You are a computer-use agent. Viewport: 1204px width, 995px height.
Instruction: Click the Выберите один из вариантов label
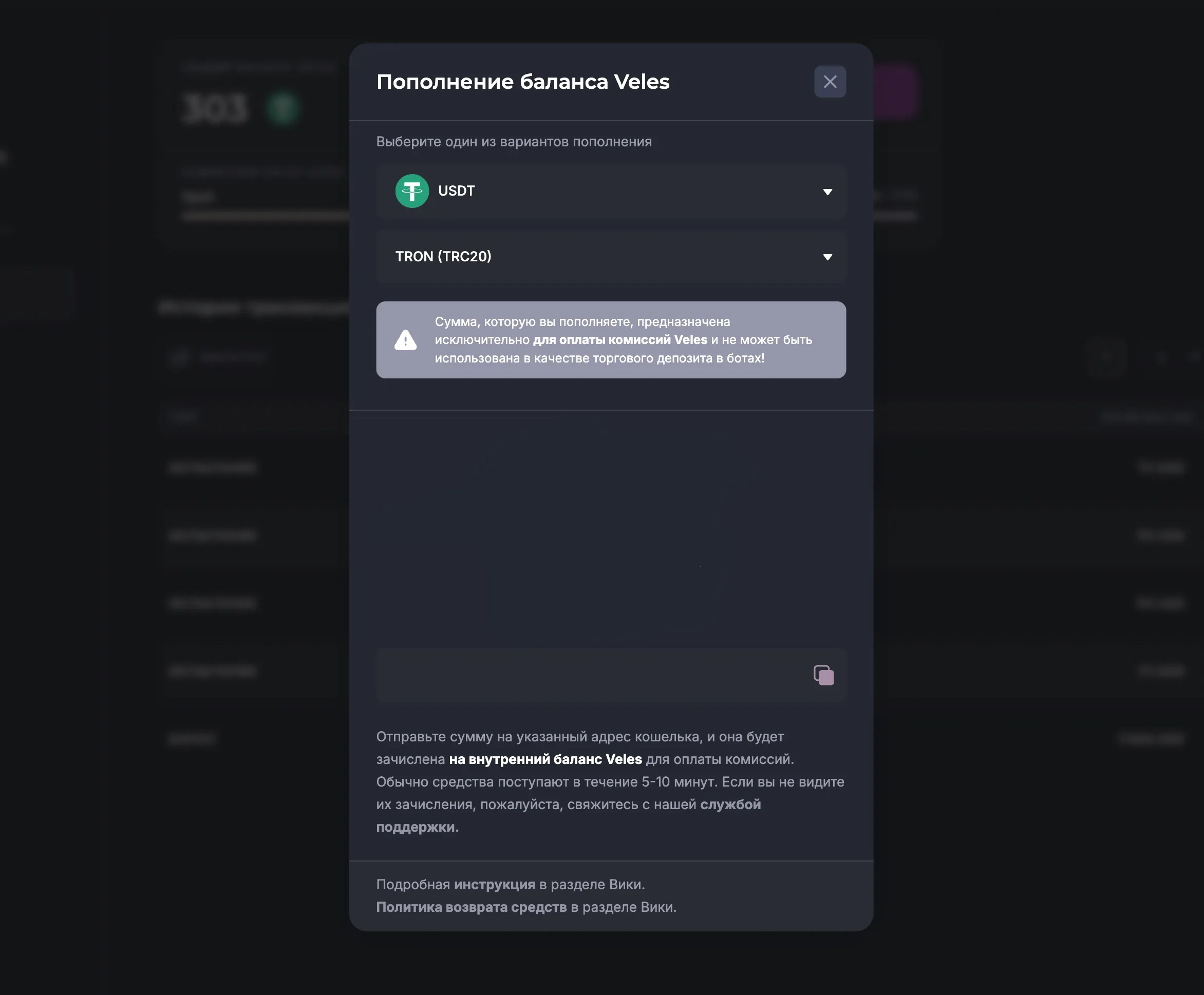coord(513,142)
